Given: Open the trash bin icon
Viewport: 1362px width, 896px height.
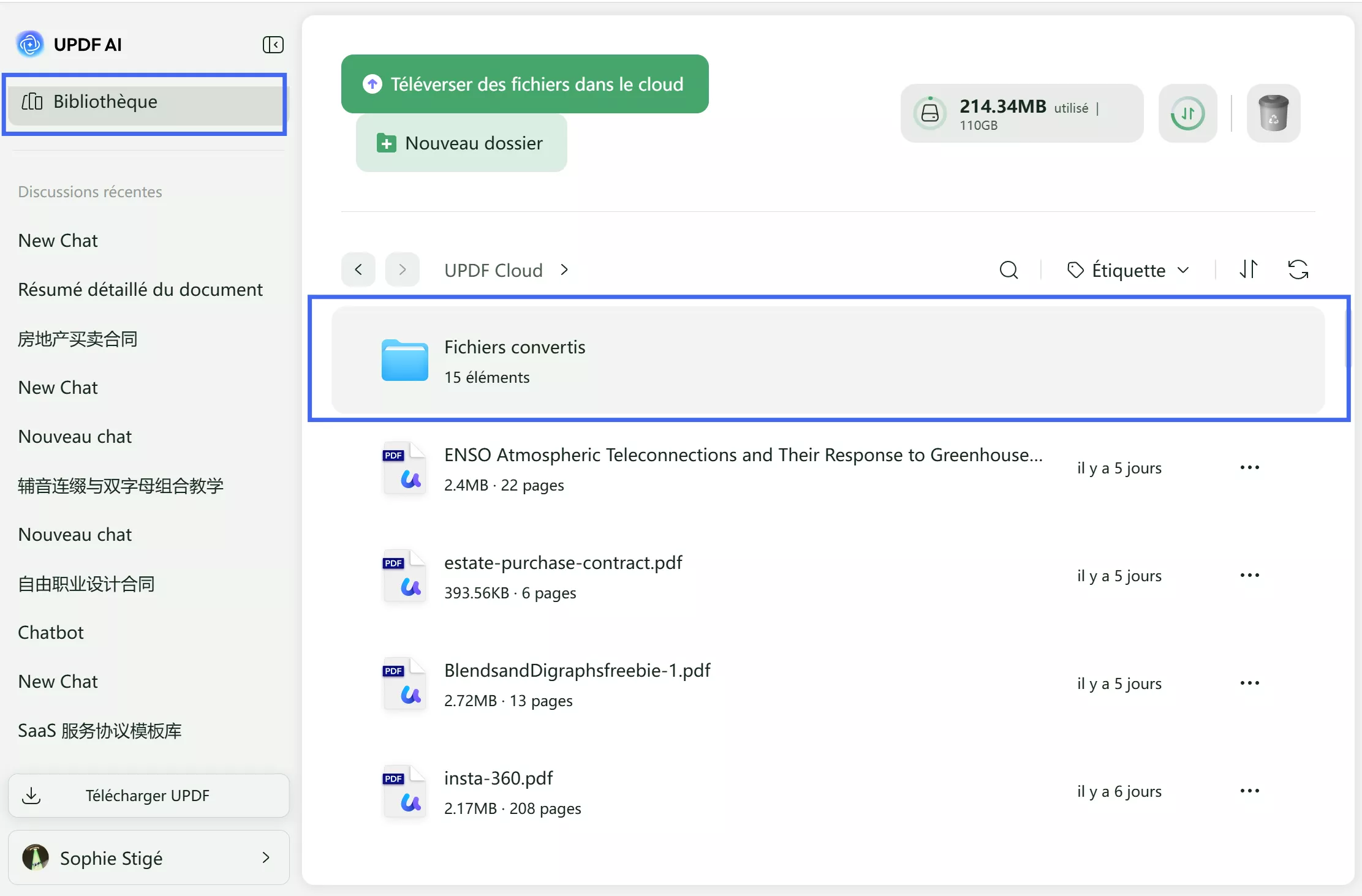Looking at the screenshot, I should (1273, 113).
